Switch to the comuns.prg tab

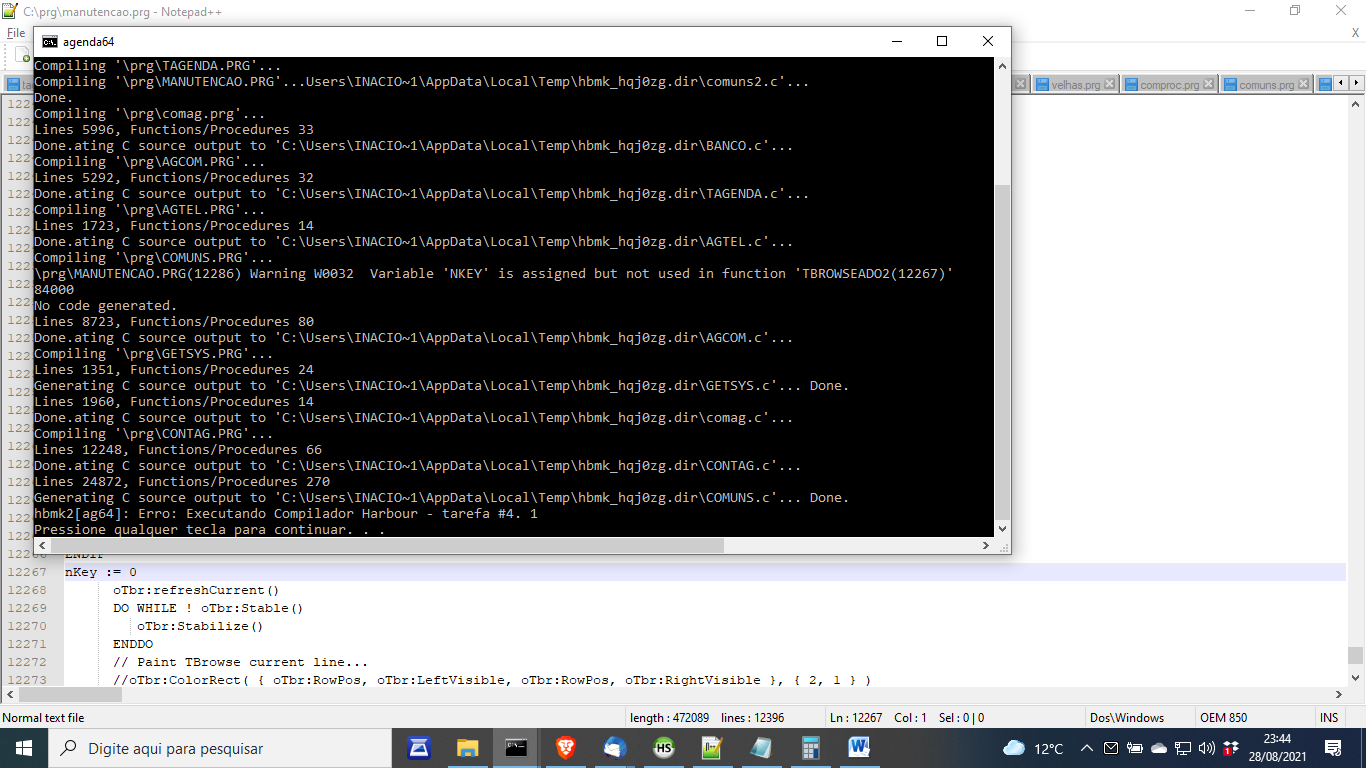coord(1266,85)
